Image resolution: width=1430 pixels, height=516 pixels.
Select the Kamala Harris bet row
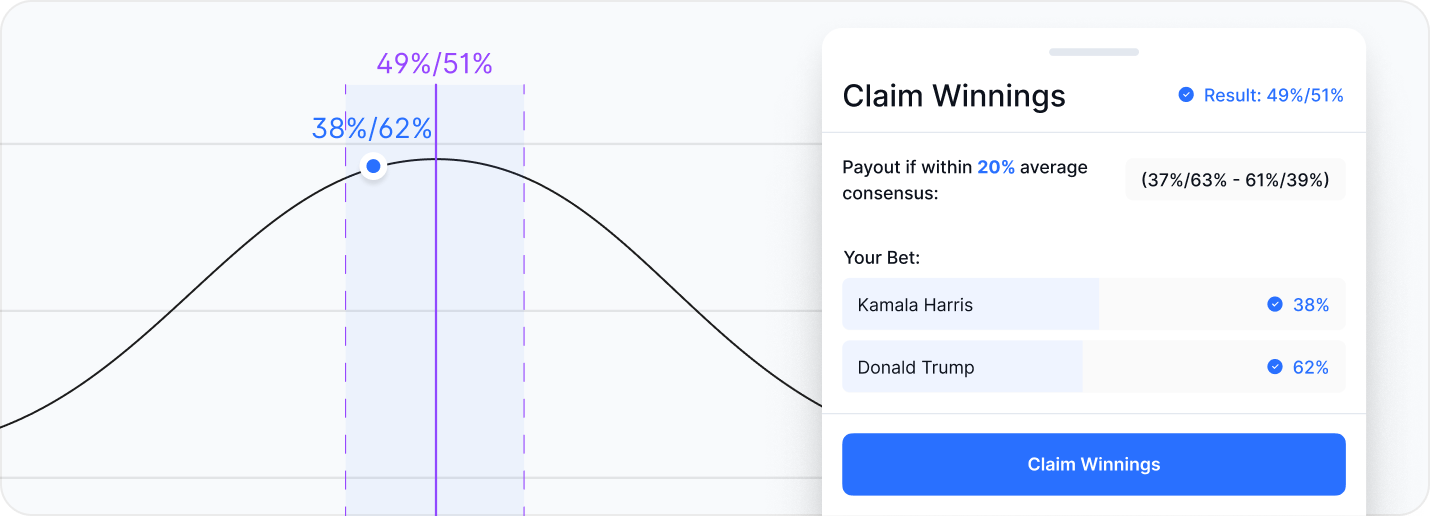tap(1093, 304)
